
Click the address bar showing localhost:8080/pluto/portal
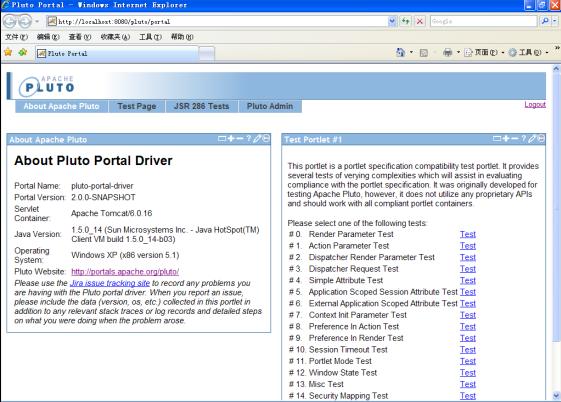[217, 21]
